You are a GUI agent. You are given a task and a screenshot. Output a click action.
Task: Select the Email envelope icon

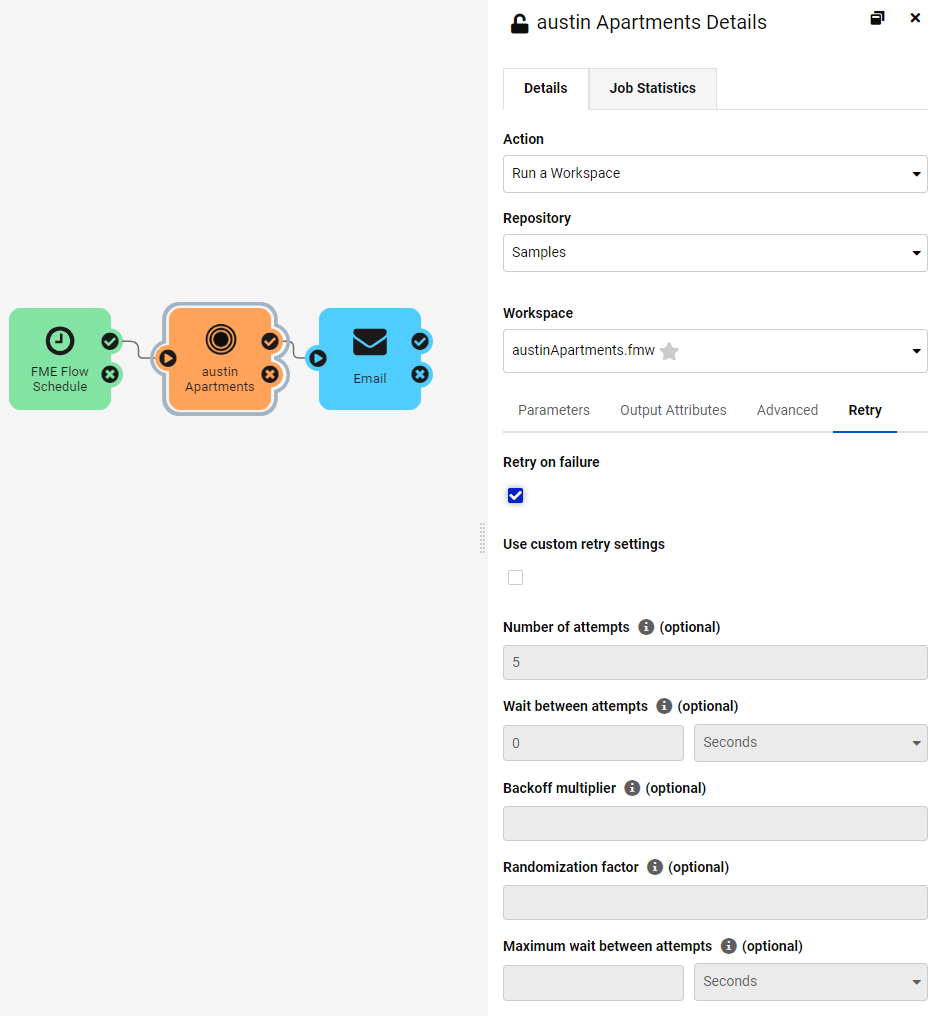tap(370, 342)
